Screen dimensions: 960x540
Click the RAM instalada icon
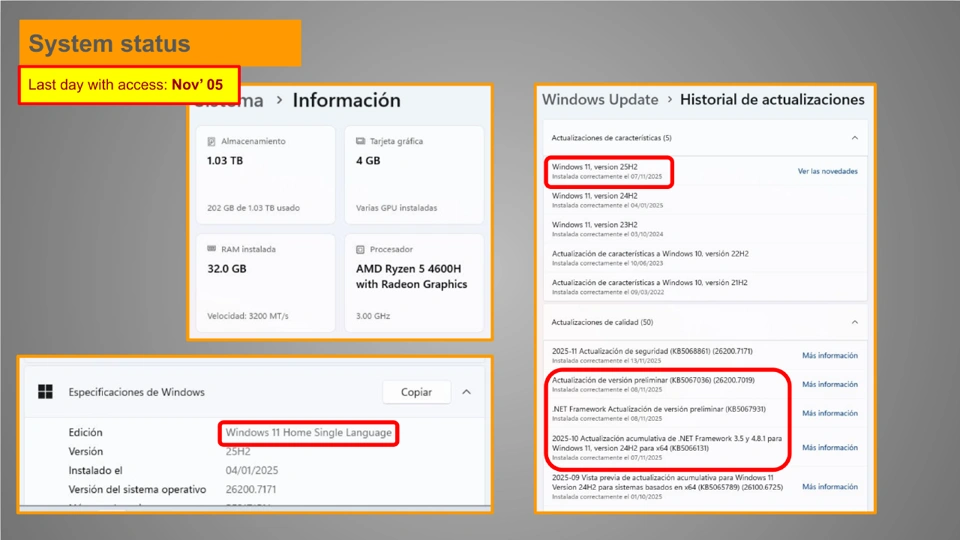211,249
